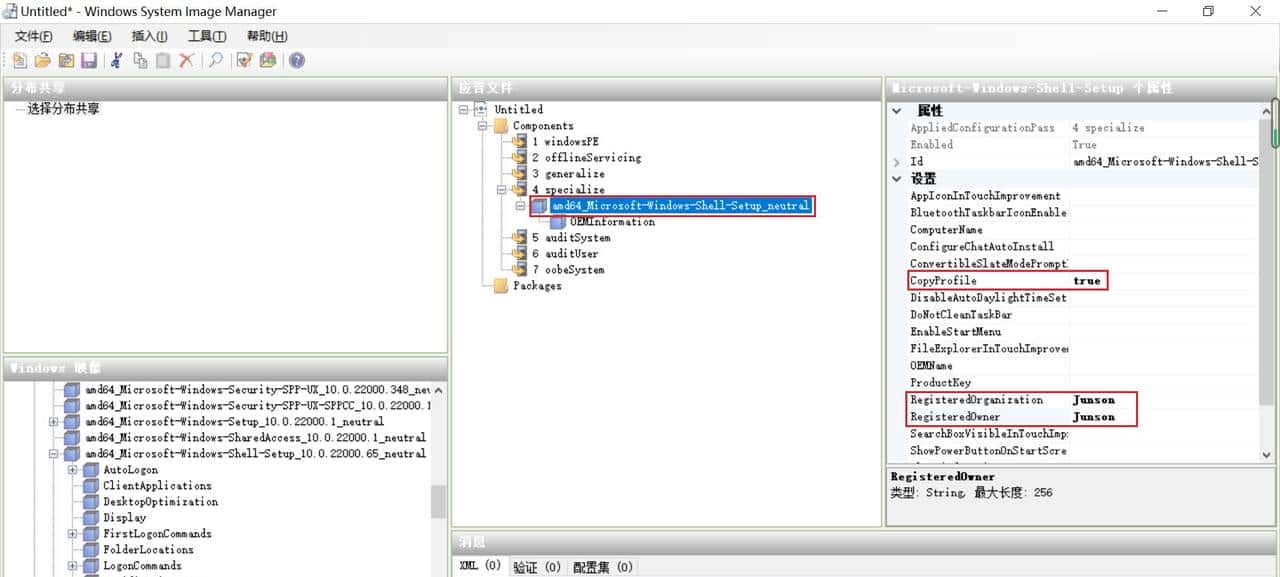Click the empty ComputerName value field
Screen dimensions: 1280x577
coord(1164,230)
